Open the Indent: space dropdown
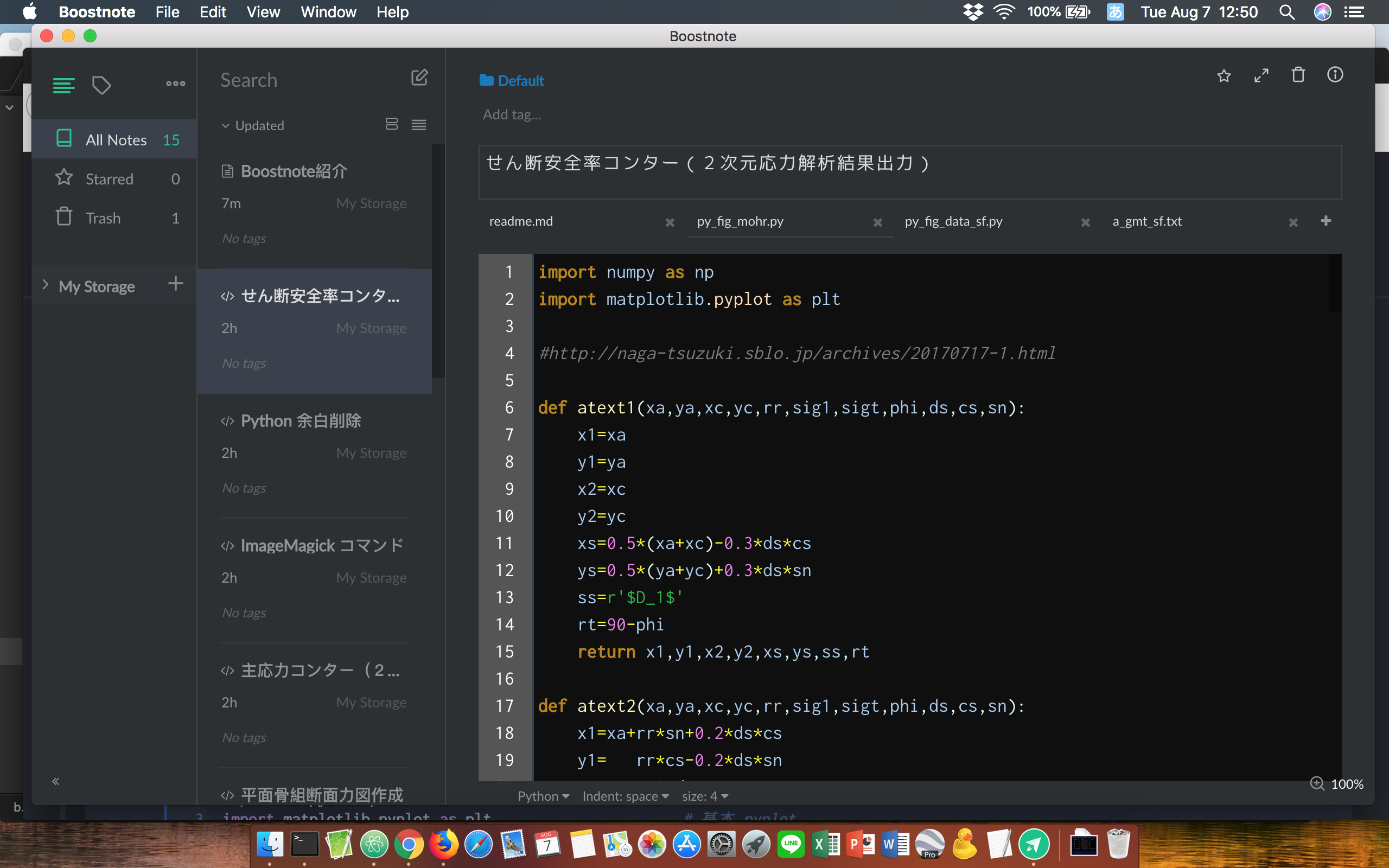 click(626, 796)
